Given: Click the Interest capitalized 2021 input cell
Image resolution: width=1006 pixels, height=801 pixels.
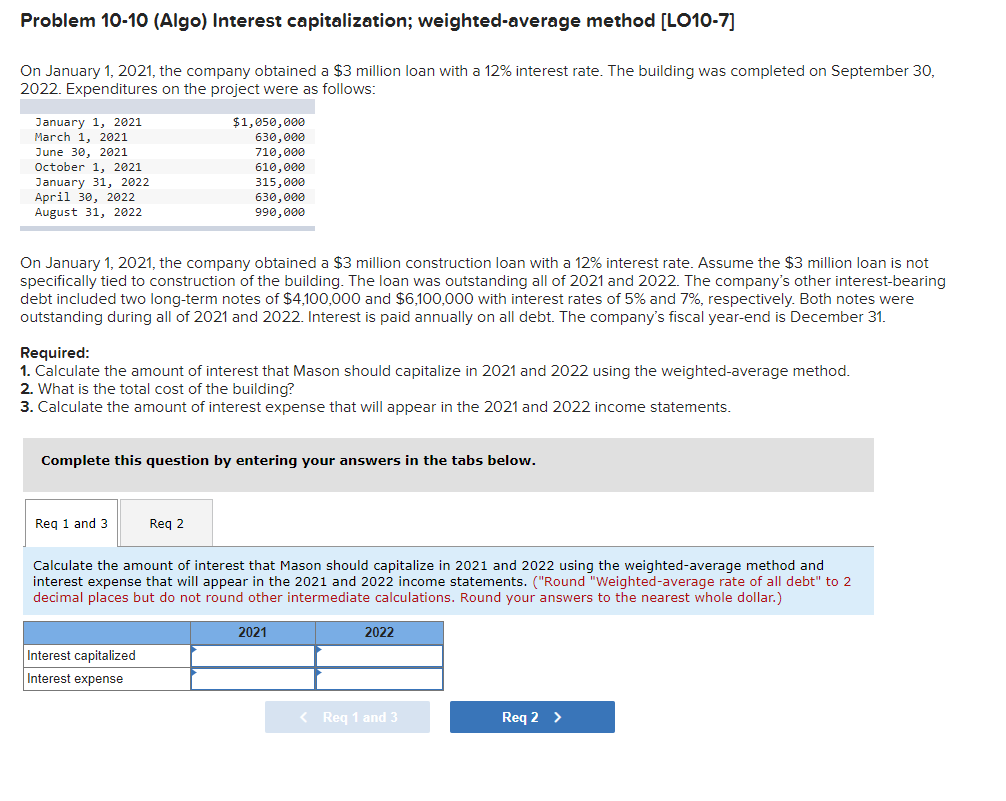Looking at the screenshot, I should click(255, 655).
